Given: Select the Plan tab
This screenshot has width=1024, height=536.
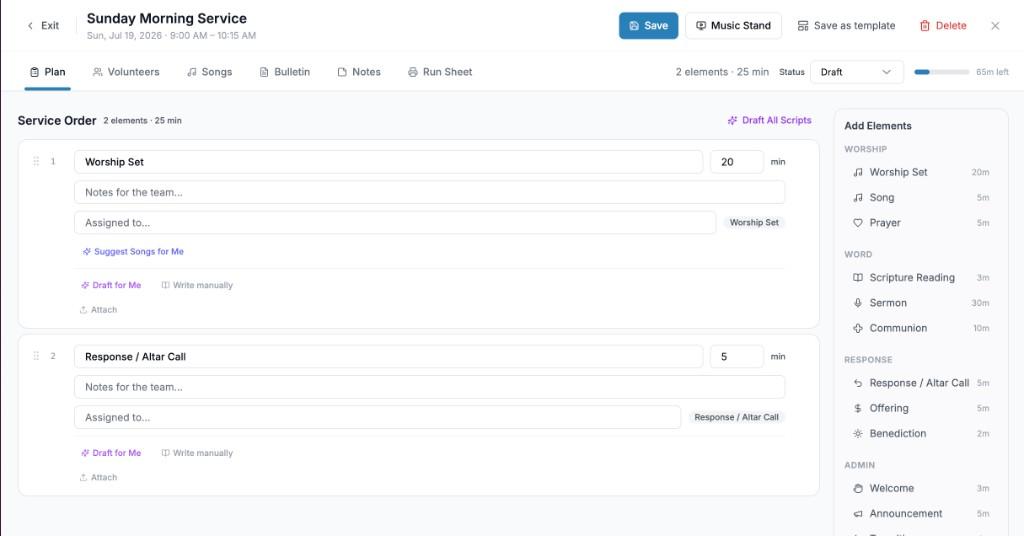Looking at the screenshot, I should point(48,72).
